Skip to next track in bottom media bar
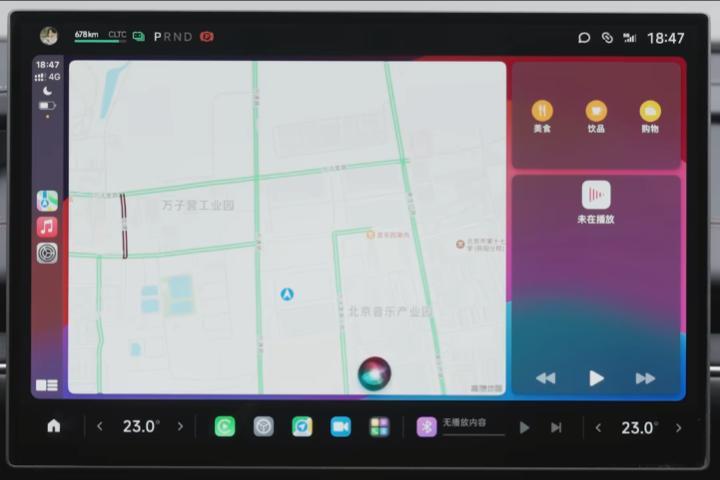Screen dimensions: 720x480 pyautogui.click(x=556, y=428)
